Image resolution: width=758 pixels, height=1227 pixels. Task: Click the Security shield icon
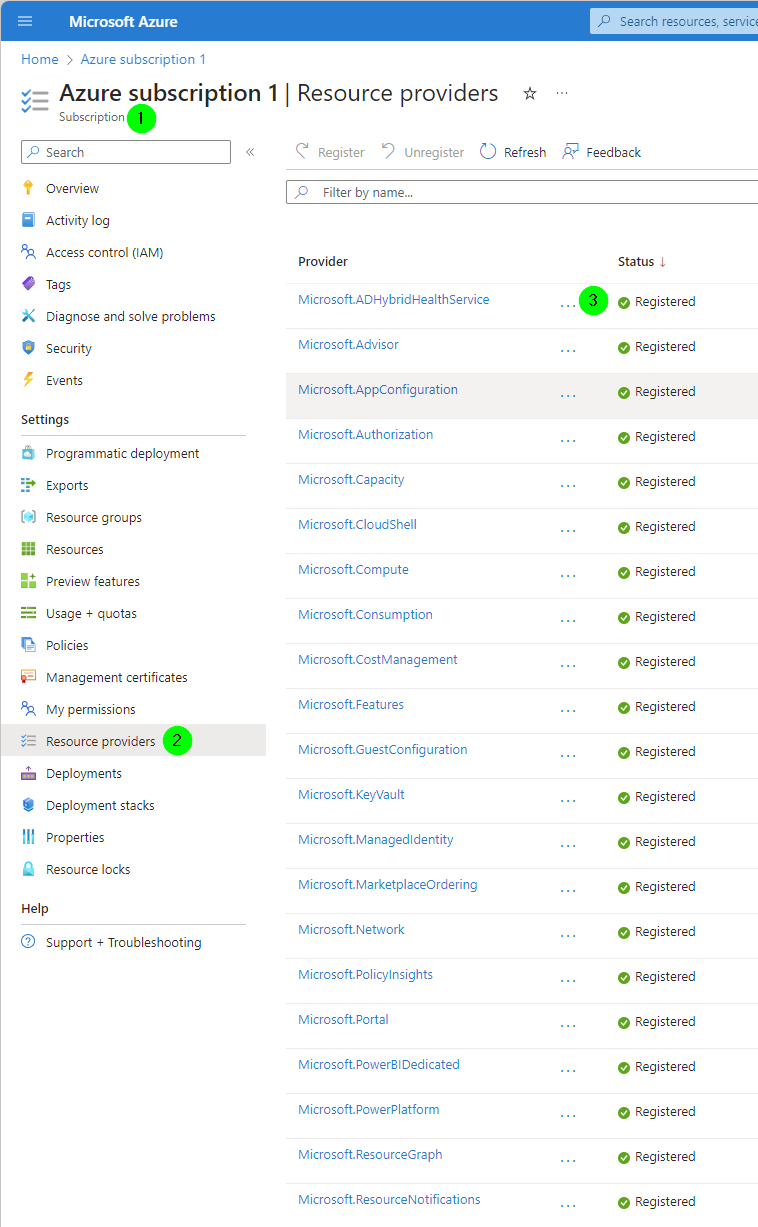(x=28, y=348)
